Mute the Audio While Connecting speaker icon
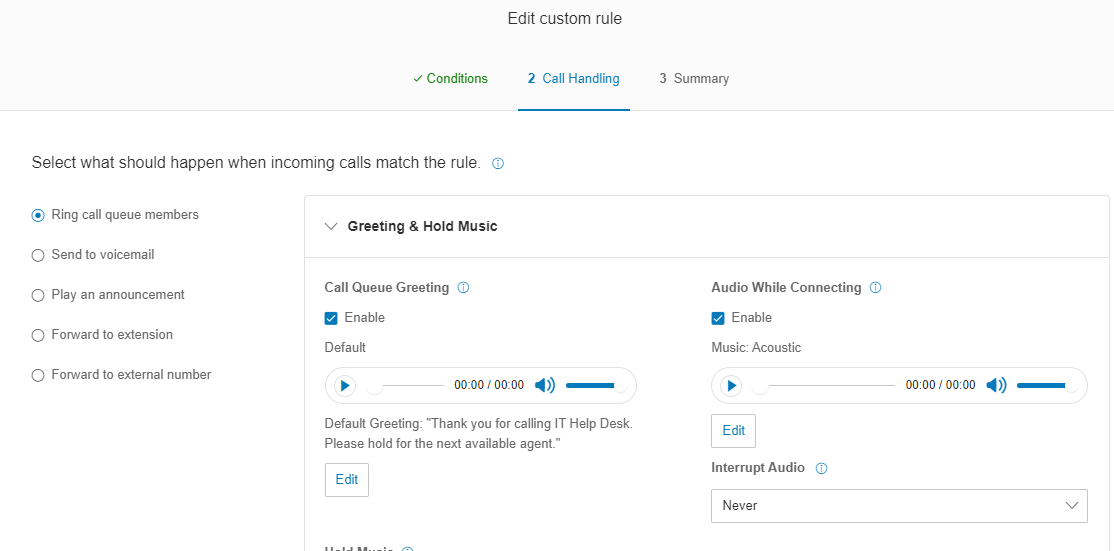This screenshot has height=551, width=1114. pos(997,386)
